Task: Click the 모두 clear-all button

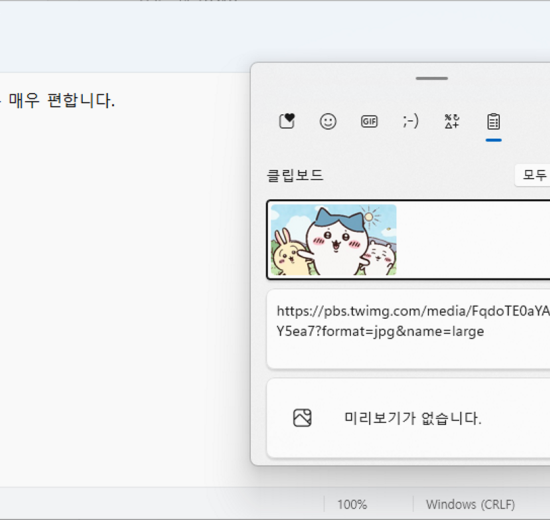Action: coord(533,175)
